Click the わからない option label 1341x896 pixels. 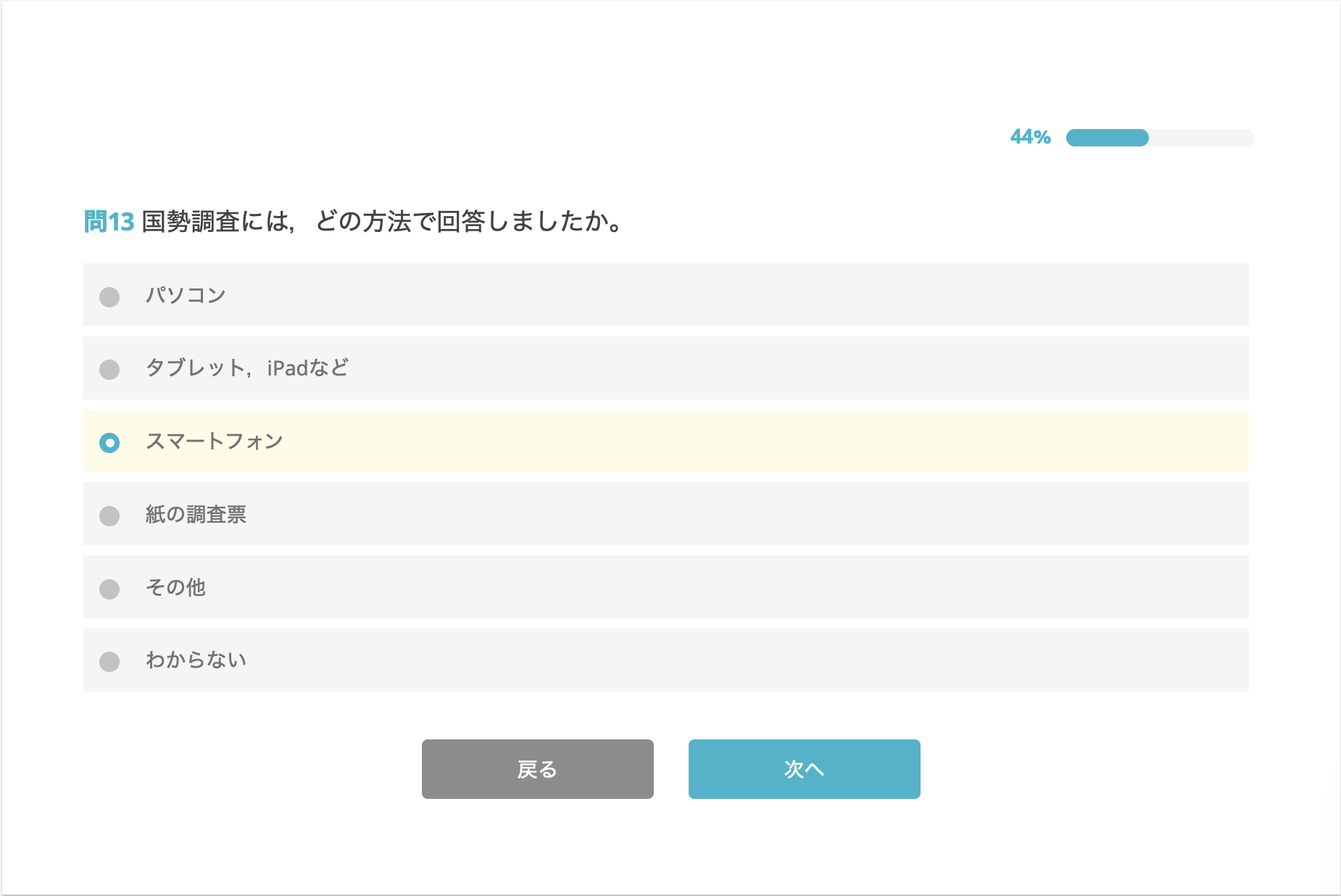pyautogui.click(x=196, y=660)
